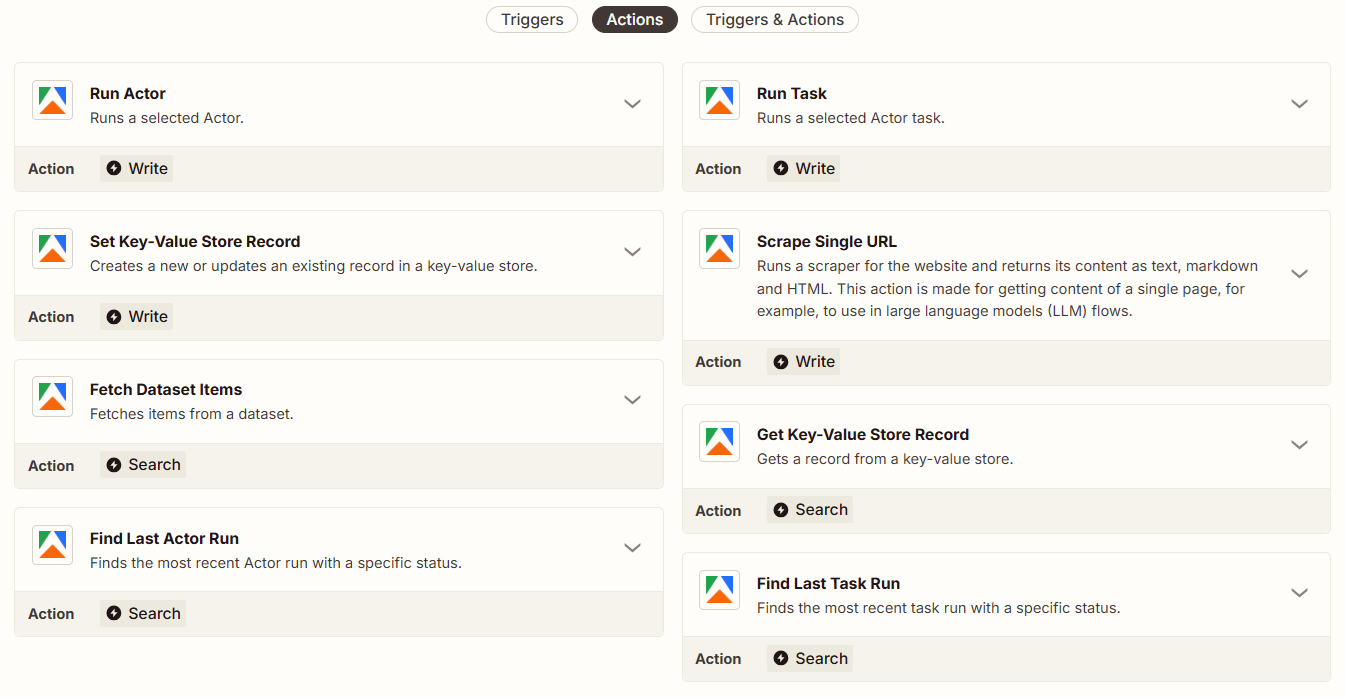The width and height of the screenshot is (1345, 697).
Task: Click the Search badge on Get Key-Value Store Record
Action: point(810,509)
